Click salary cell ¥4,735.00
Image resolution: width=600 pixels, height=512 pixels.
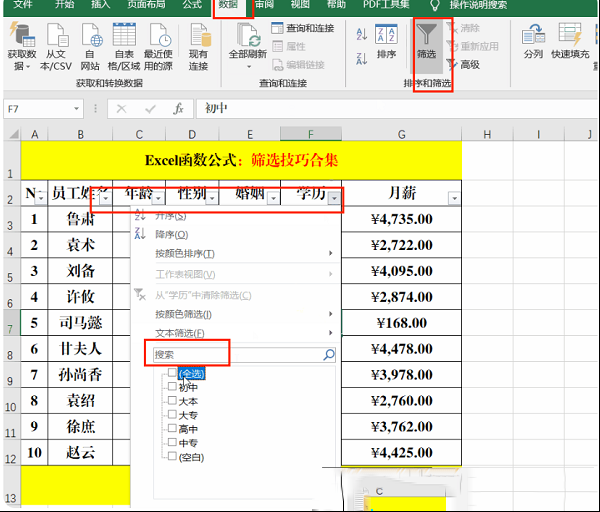click(x=401, y=219)
